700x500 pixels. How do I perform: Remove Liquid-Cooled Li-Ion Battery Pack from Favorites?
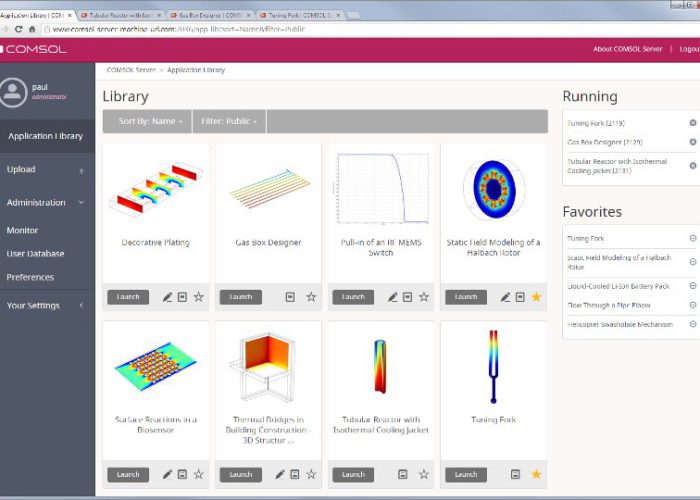click(693, 286)
